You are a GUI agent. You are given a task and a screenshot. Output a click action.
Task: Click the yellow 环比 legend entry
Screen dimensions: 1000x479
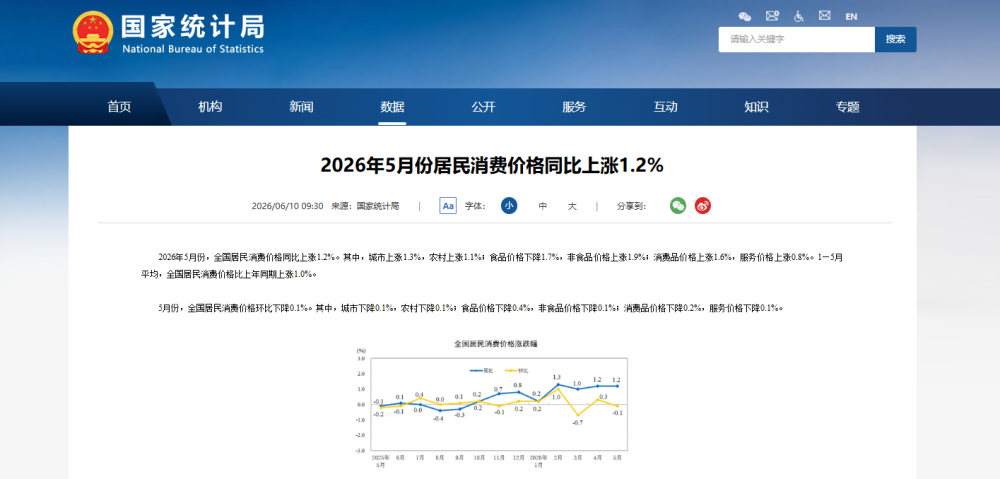point(517,370)
